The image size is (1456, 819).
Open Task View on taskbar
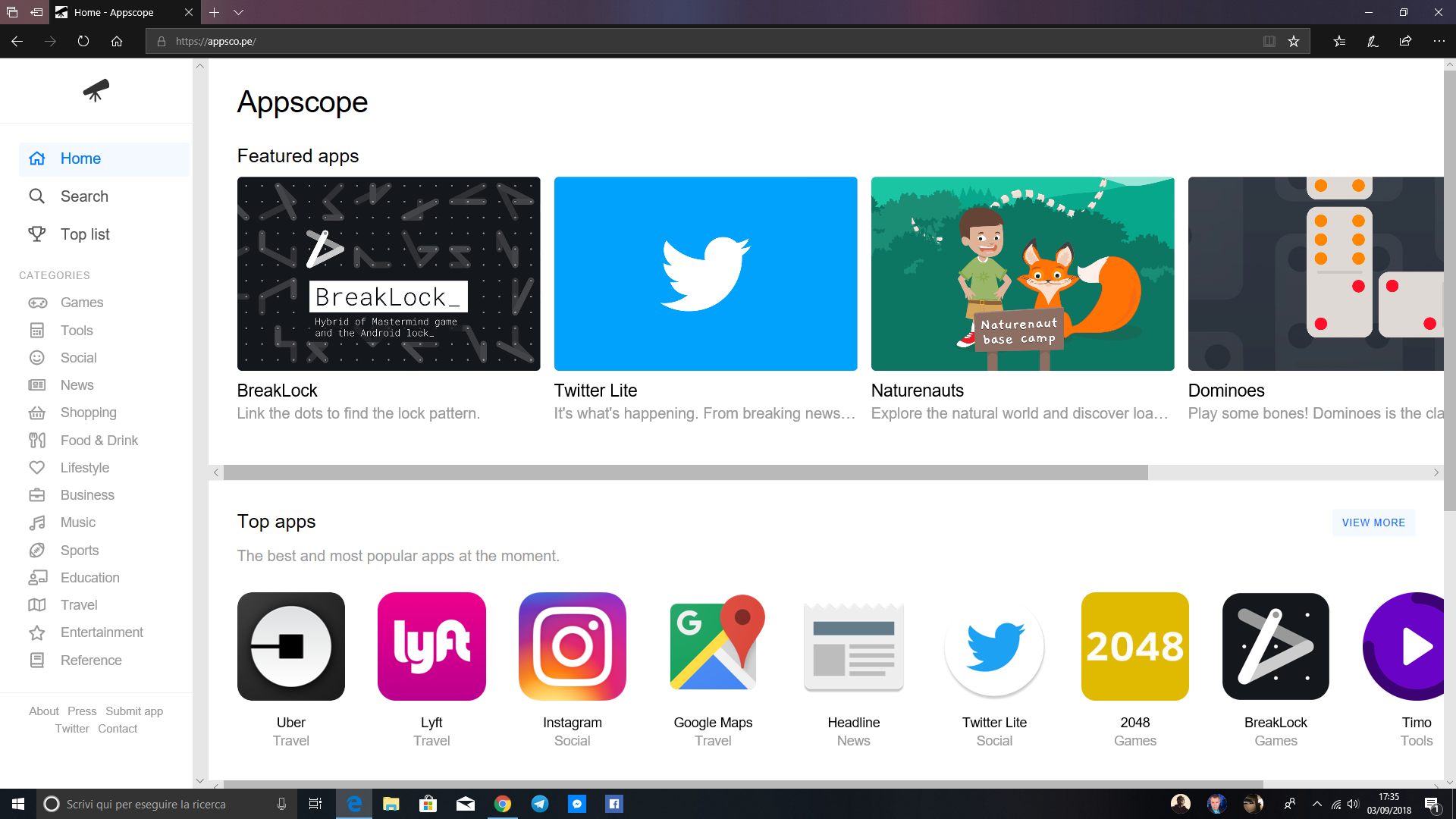[x=315, y=804]
